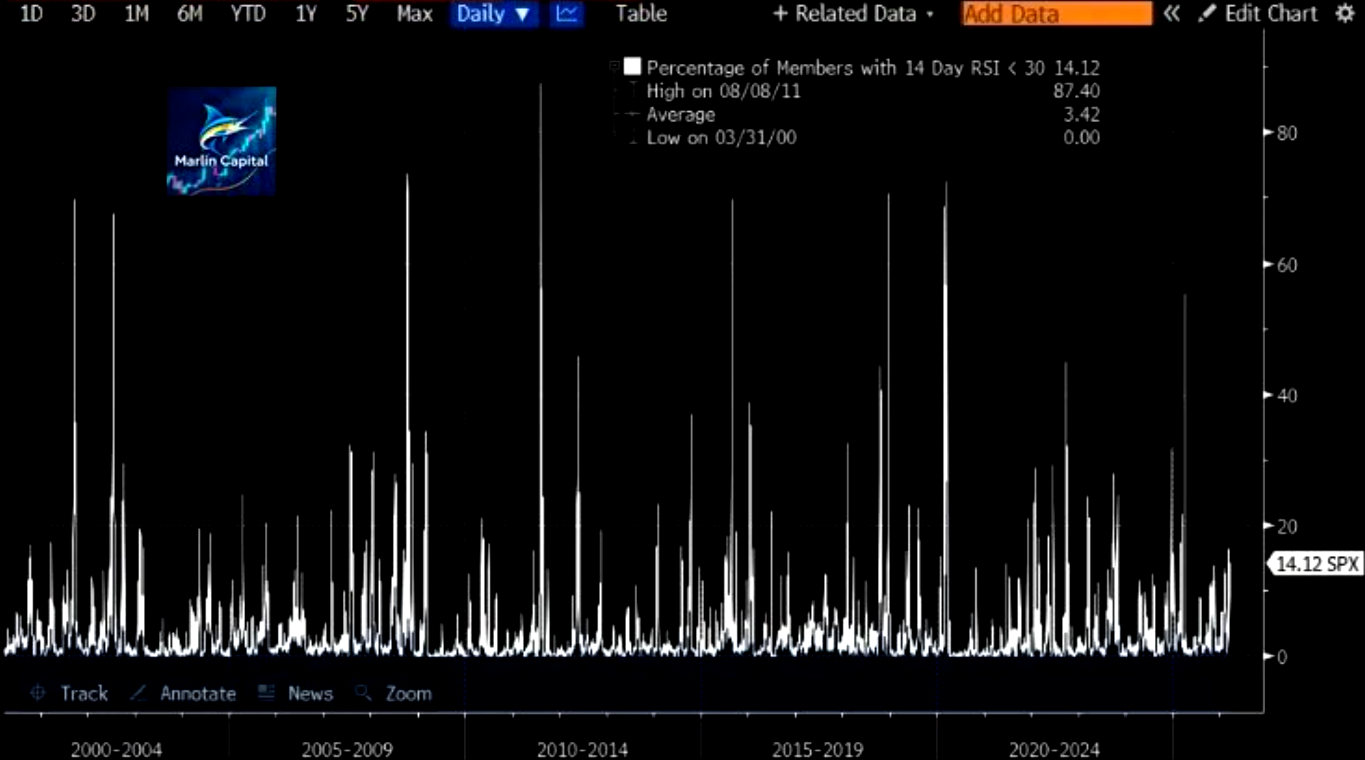Select the YTD time range
Image resolution: width=1365 pixels, height=760 pixels.
coord(248,14)
